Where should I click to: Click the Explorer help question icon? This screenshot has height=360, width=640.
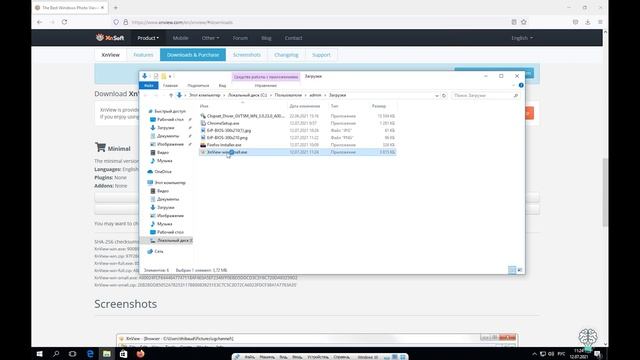tap(521, 85)
